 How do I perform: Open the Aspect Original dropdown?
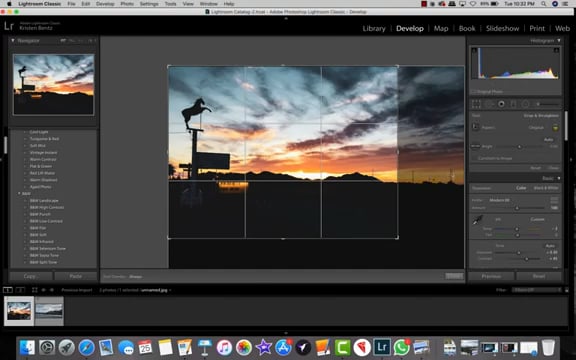click(536, 127)
